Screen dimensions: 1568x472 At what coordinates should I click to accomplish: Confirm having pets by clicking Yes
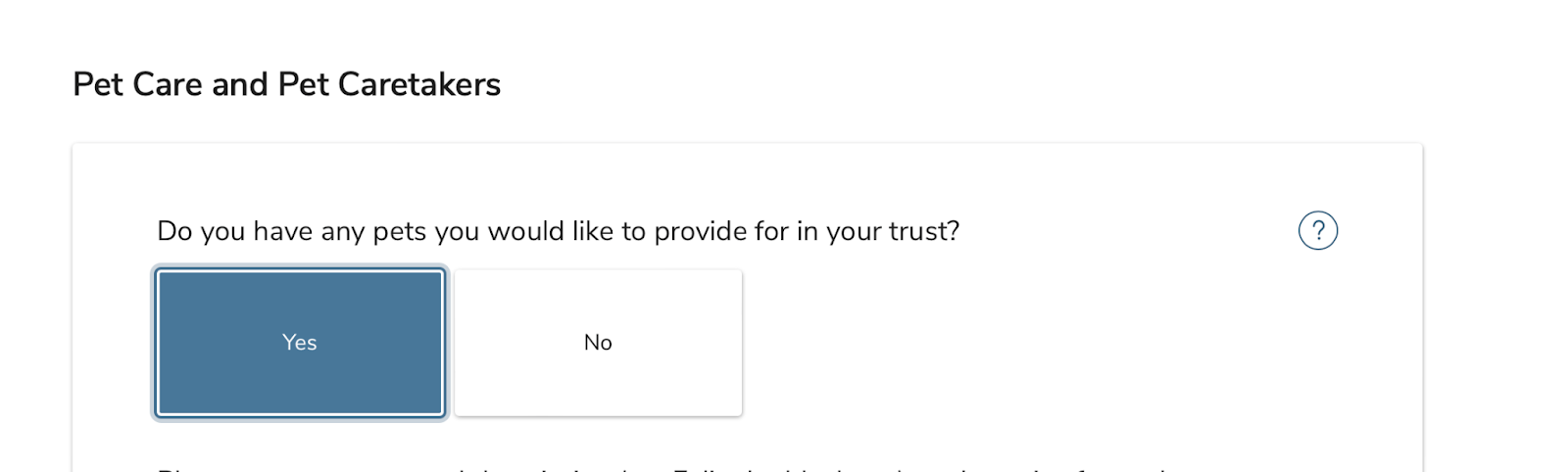click(x=299, y=343)
